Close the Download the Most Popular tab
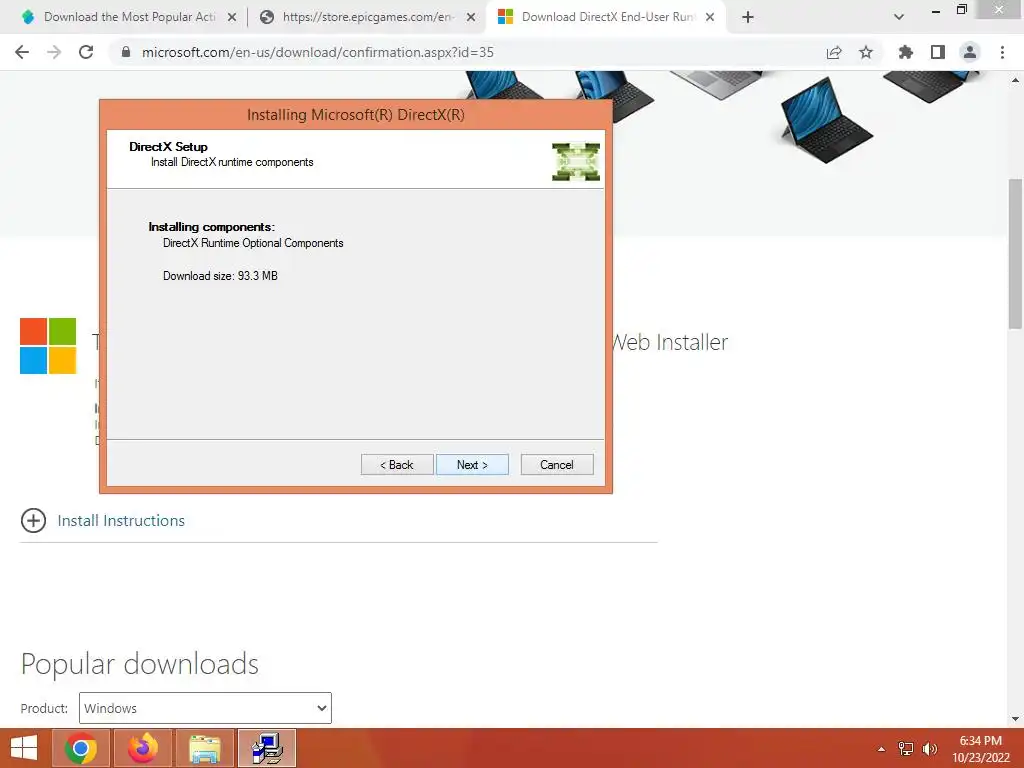Image resolution: width=1024 pixels, height=768 pixels. click(232, 17)
